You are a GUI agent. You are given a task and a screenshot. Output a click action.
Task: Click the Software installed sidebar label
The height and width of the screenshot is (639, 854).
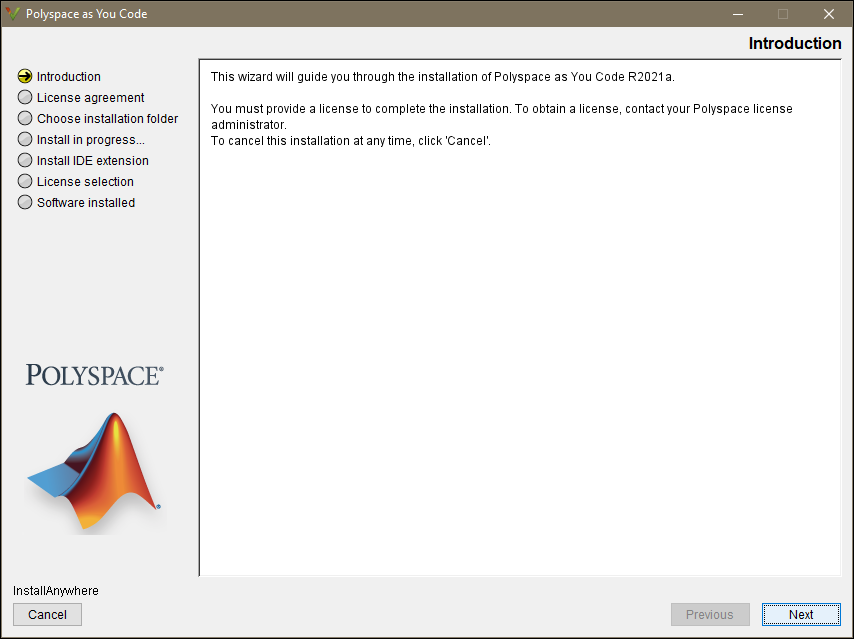tap(86, 202)
